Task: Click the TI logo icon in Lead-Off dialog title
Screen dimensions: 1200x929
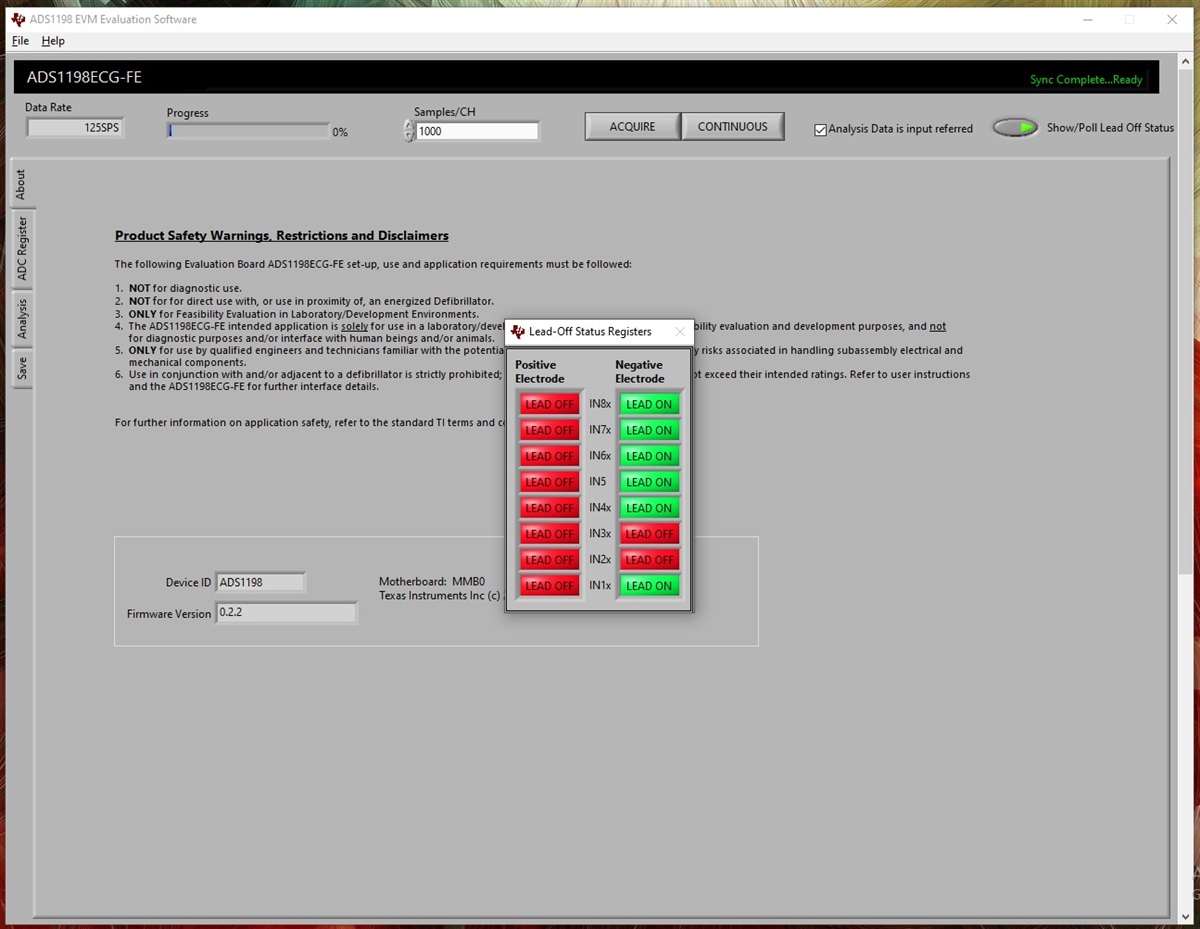Action: (518, 332)
